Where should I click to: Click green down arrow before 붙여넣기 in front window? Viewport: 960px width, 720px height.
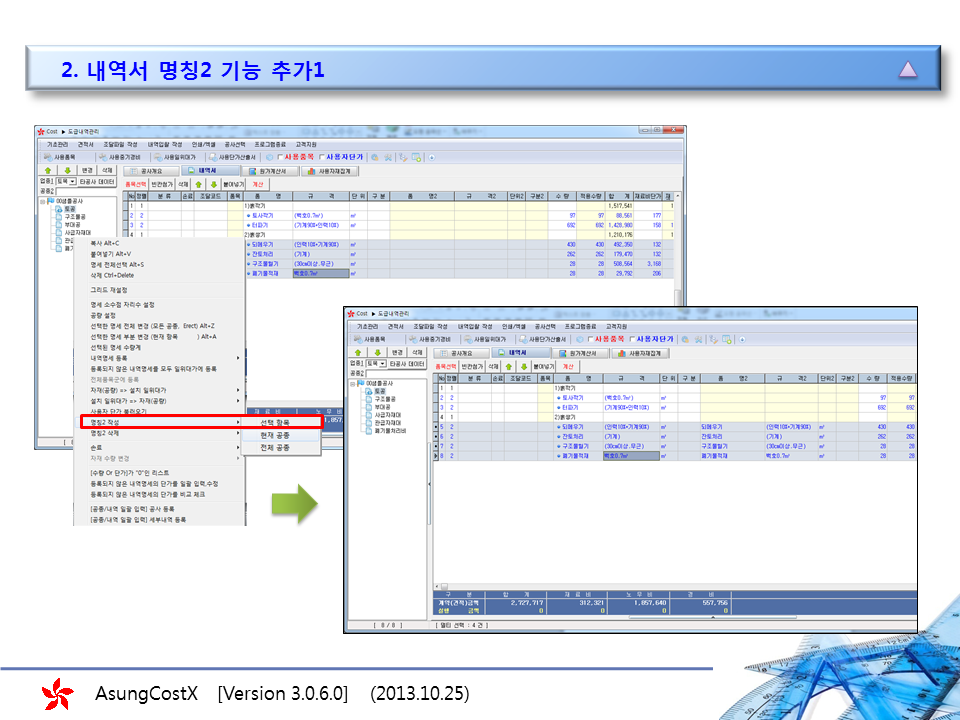[524, 367]
